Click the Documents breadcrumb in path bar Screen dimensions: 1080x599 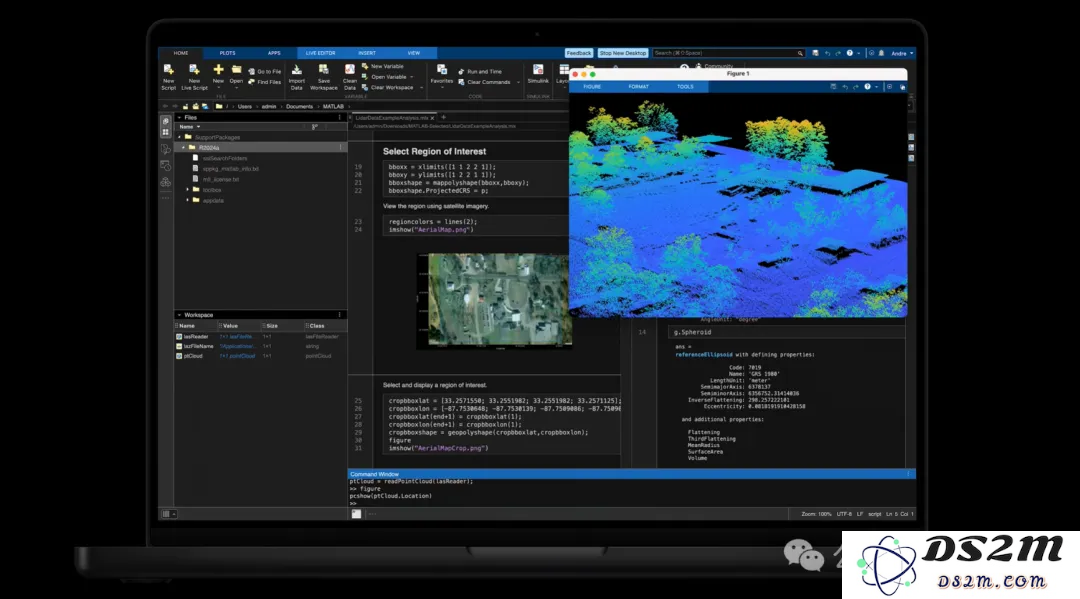[x=300, y=107]
